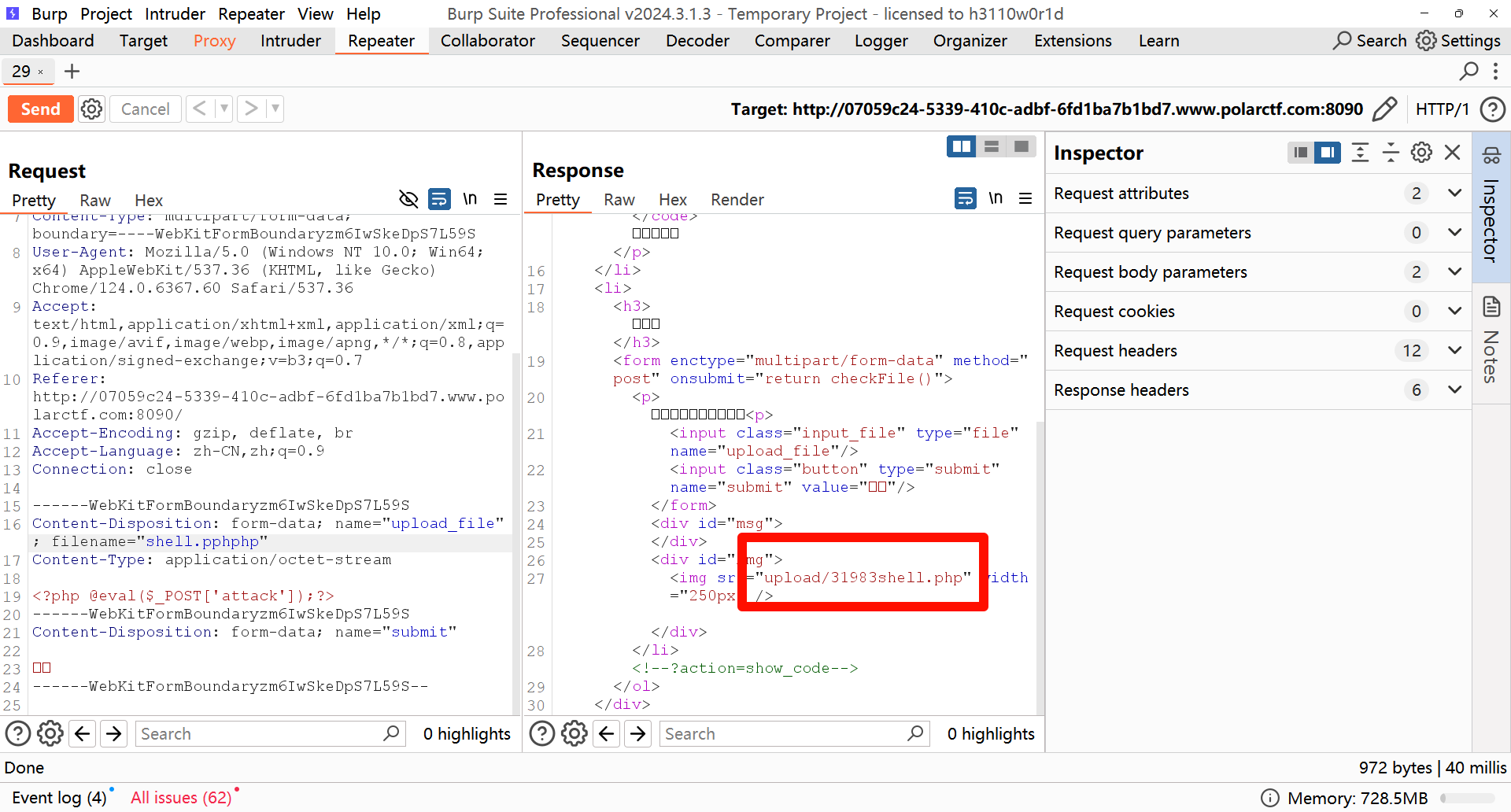Open Response search settings gear
This screenshot has width=1511, height=812.
click(574, 734)
